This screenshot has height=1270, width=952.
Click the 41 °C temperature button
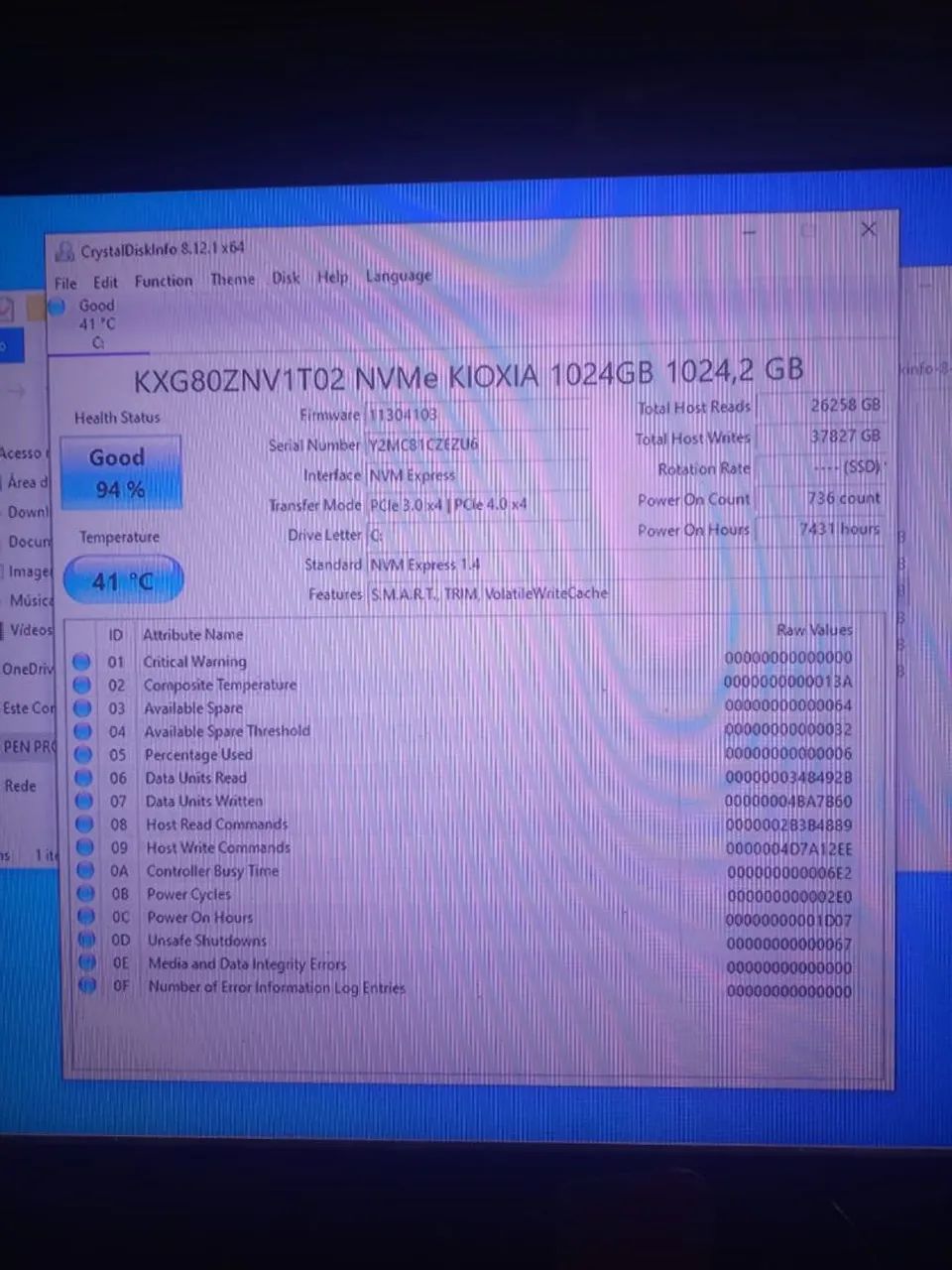click(124, 580)
